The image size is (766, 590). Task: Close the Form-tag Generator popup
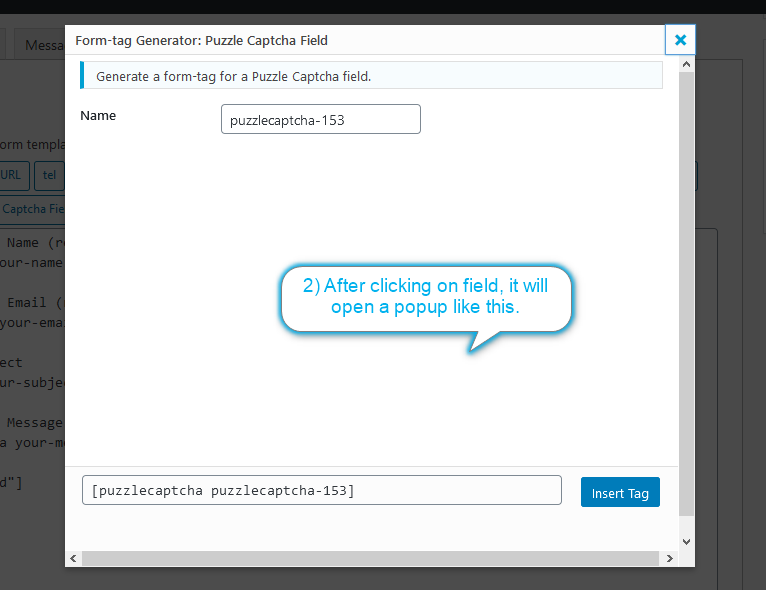(680, 40)
